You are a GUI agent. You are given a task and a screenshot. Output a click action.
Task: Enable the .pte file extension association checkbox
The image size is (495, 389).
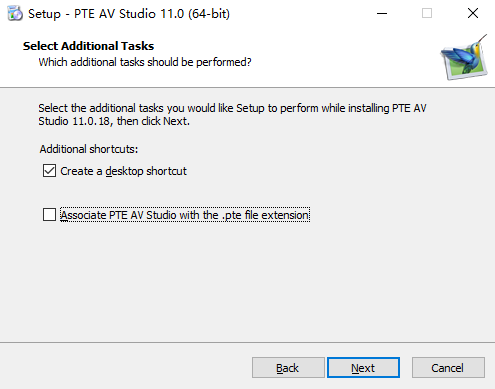click(x=49, y=214)
